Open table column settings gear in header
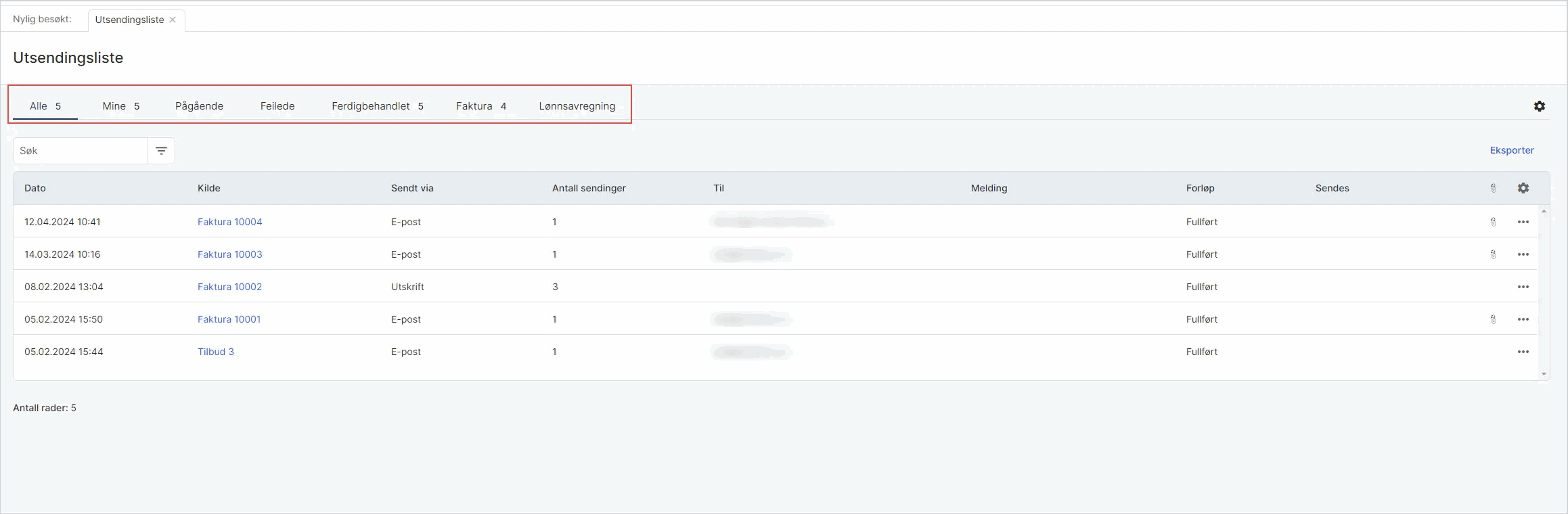 (x=1523, y=188)
